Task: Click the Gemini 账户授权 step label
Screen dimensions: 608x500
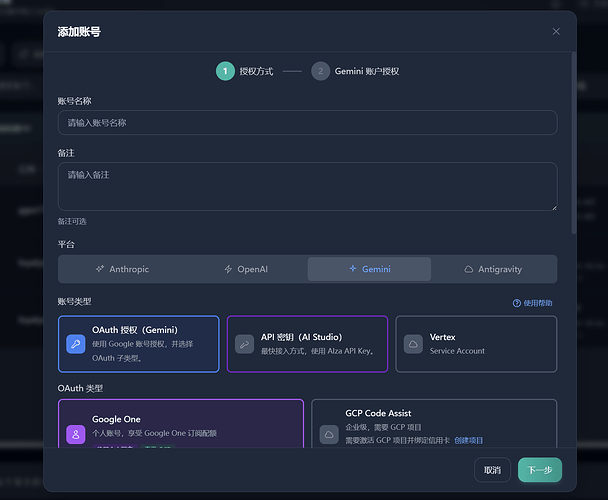Action: 367,71
